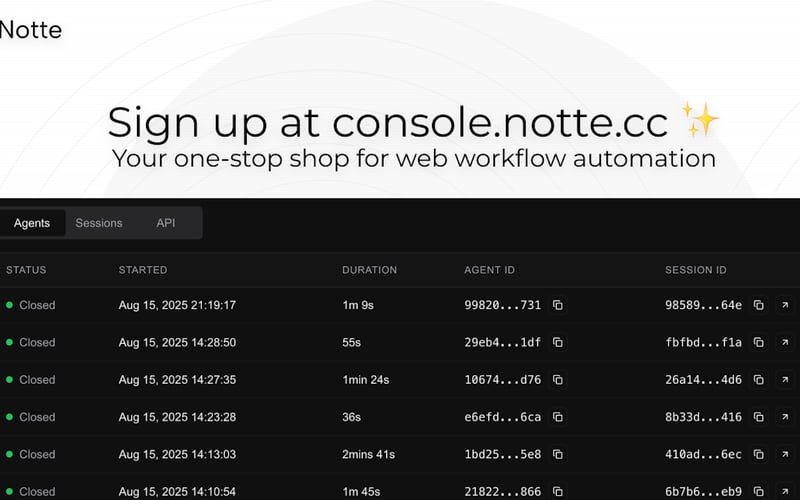
Task: Copy agent ID 99820...731
Action: (558, 305)
